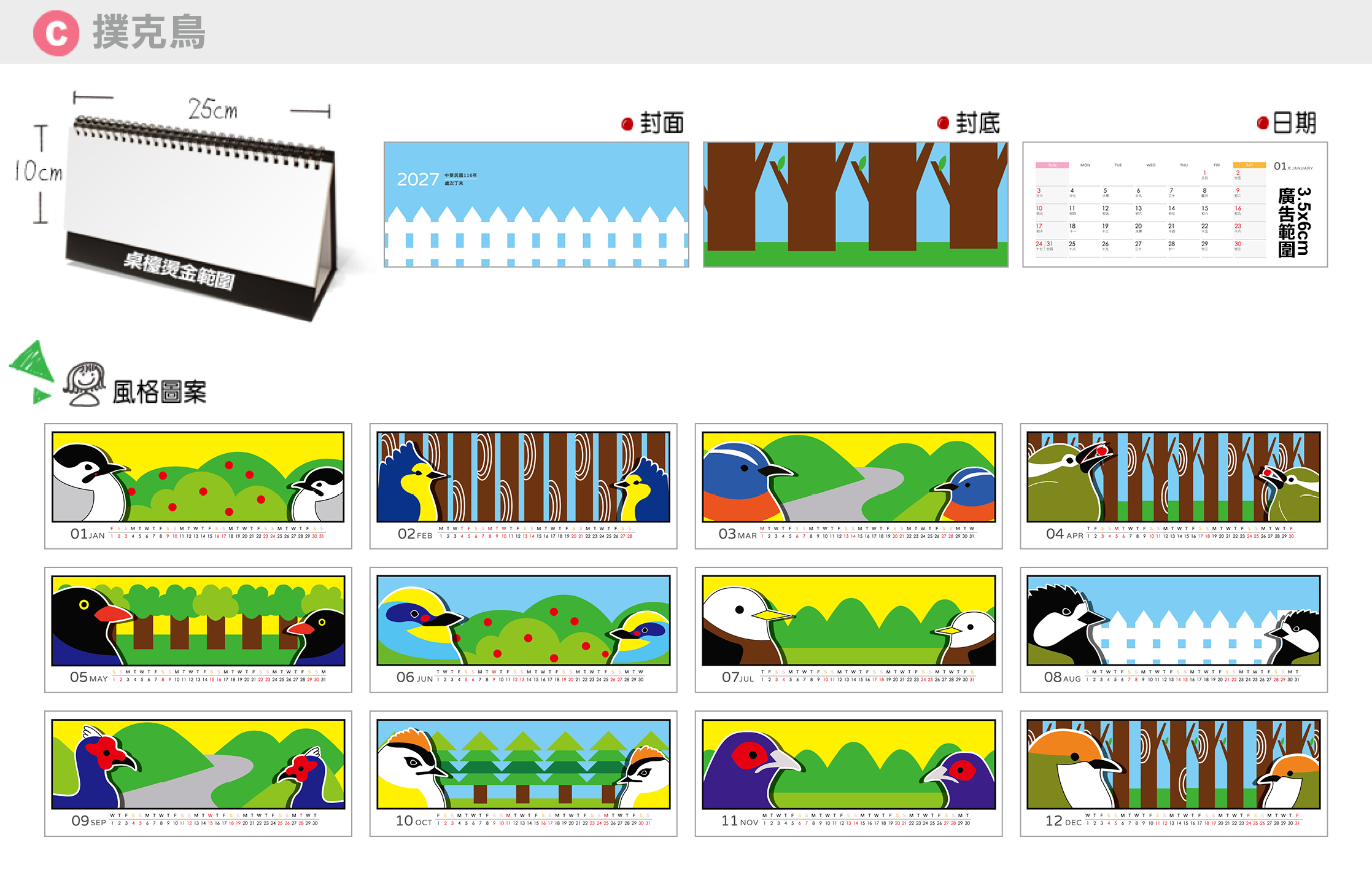
Task: Select the 02 FEB blue bird thumbnail
Action: (523, 486)
